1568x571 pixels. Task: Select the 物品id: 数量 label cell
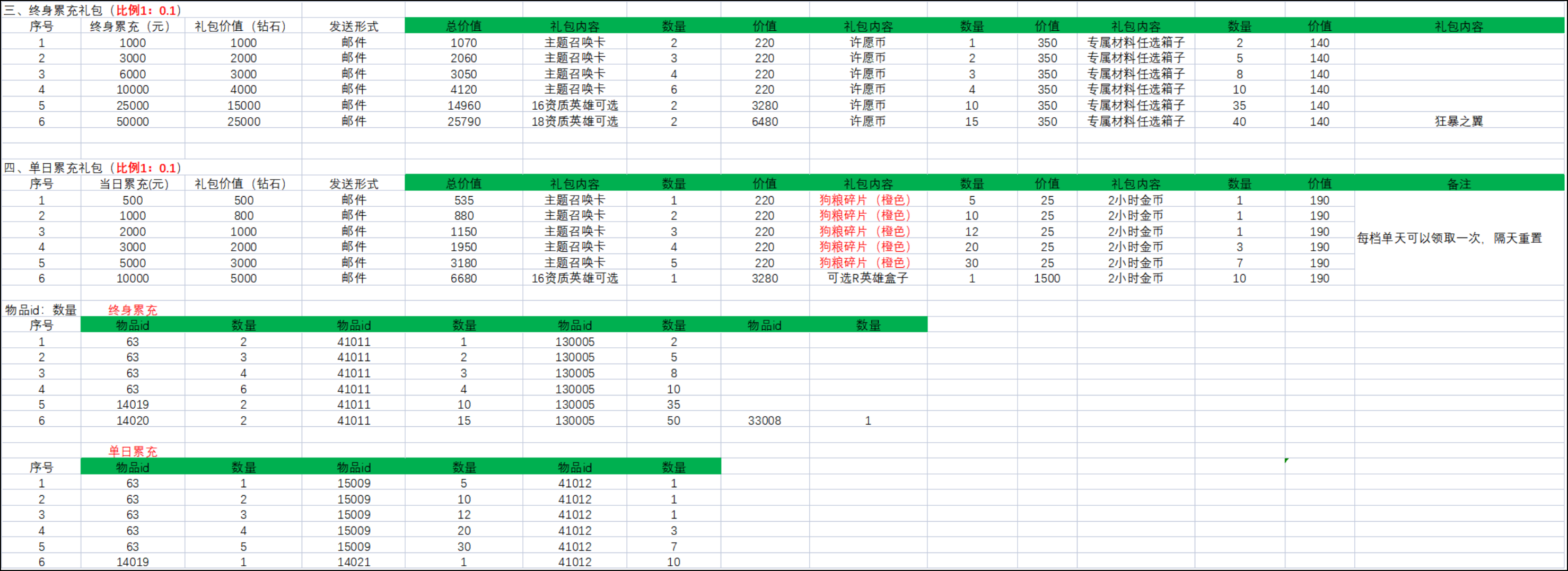tap(41, 310)
